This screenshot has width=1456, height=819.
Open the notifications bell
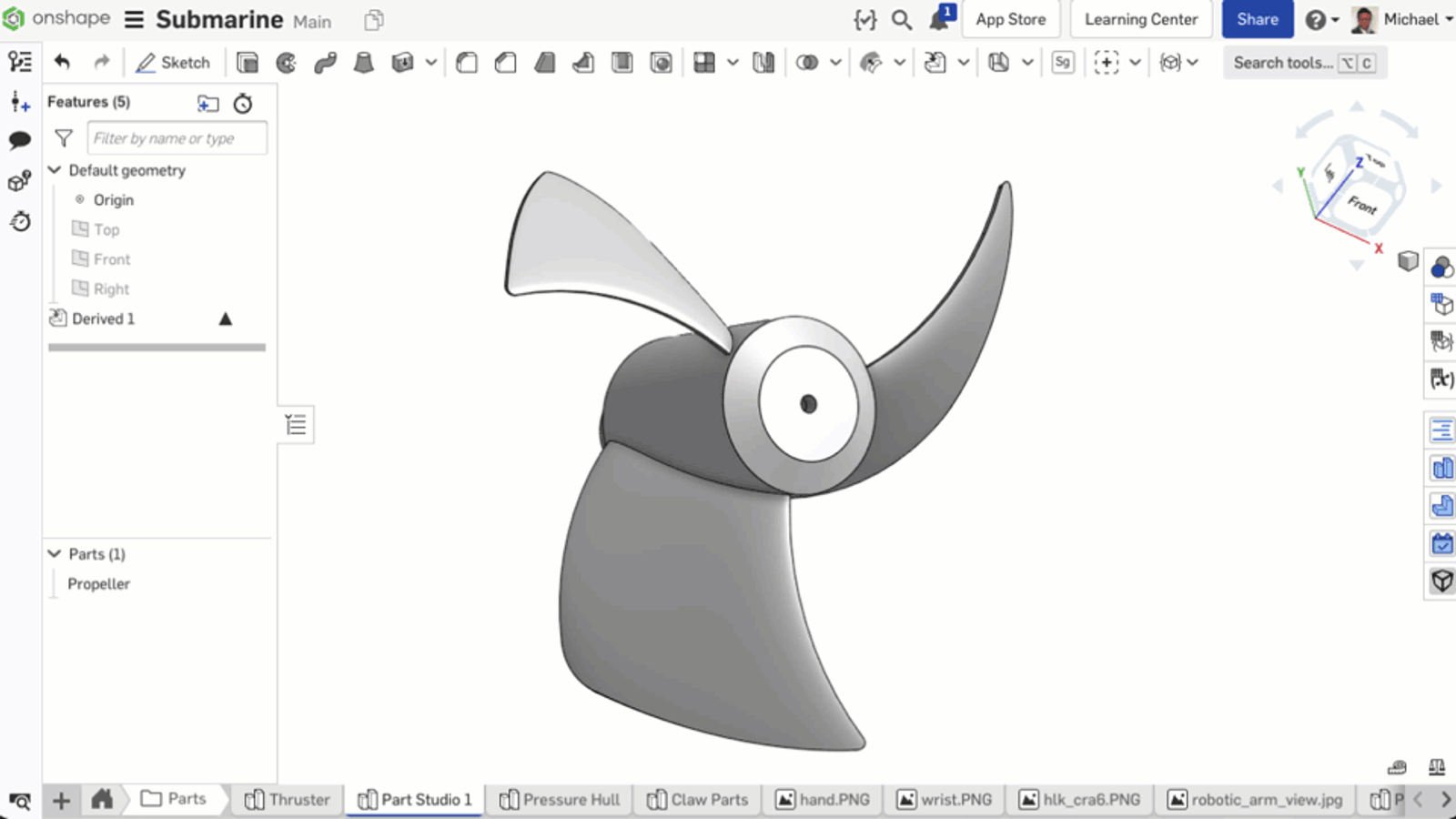tap(939, 19)
